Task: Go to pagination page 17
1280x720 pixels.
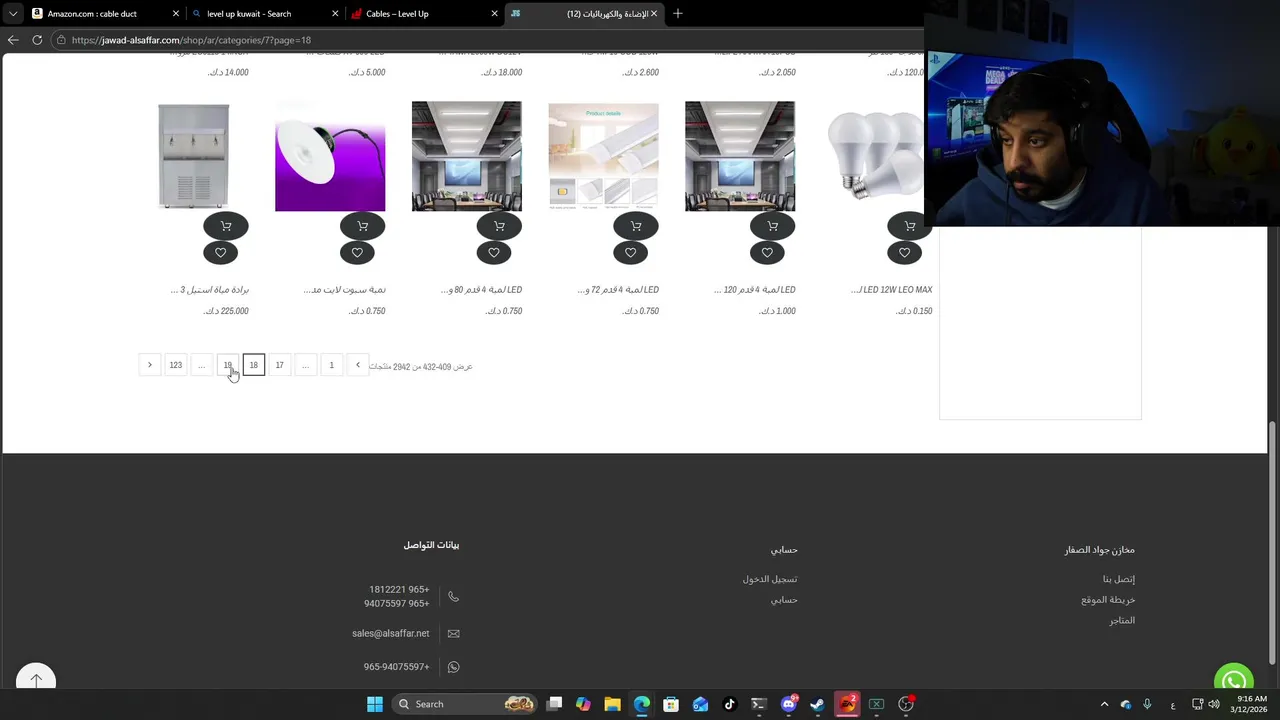Action: (x=280, y=365)
